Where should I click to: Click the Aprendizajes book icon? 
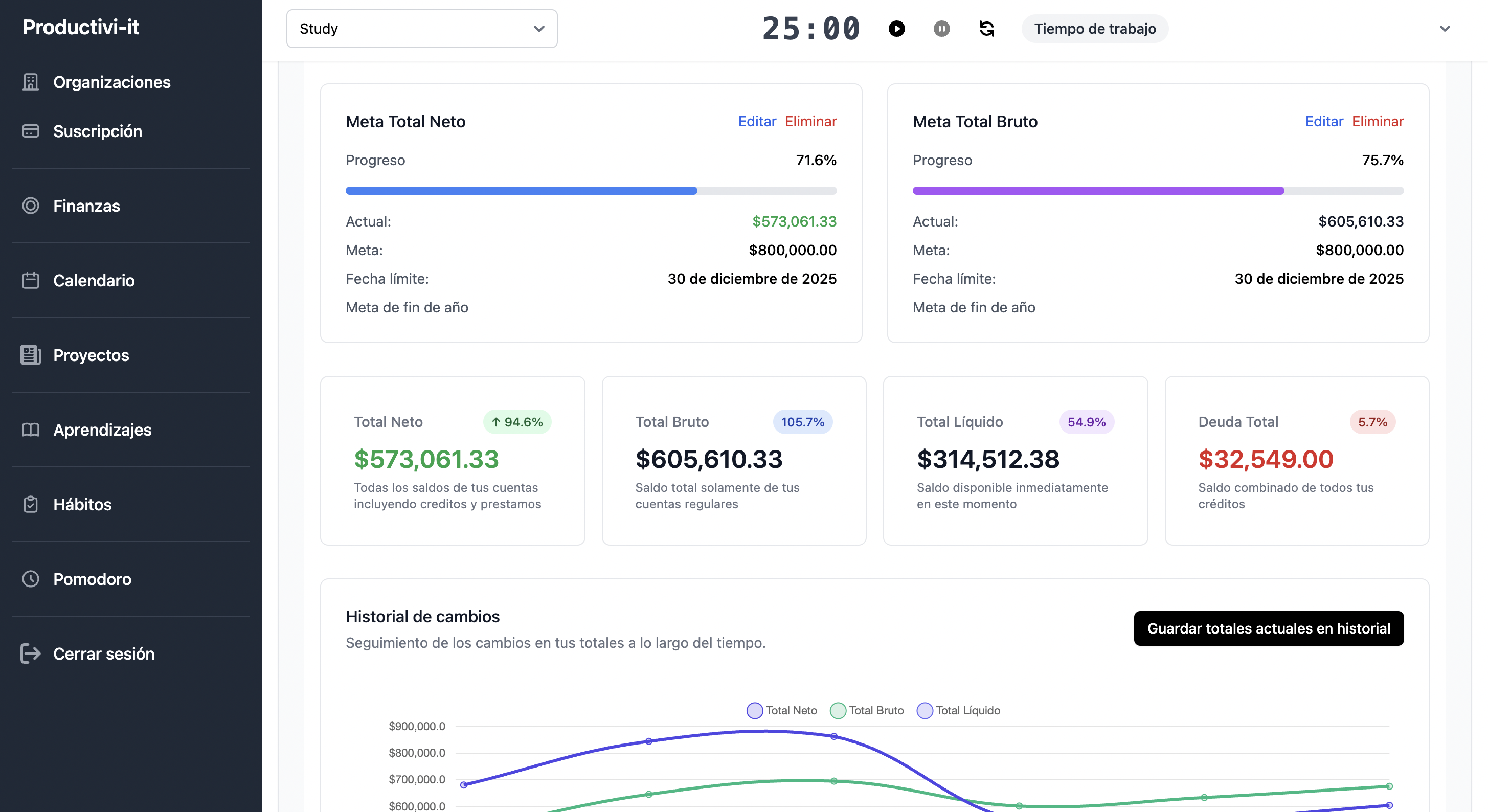pos(30,430)
